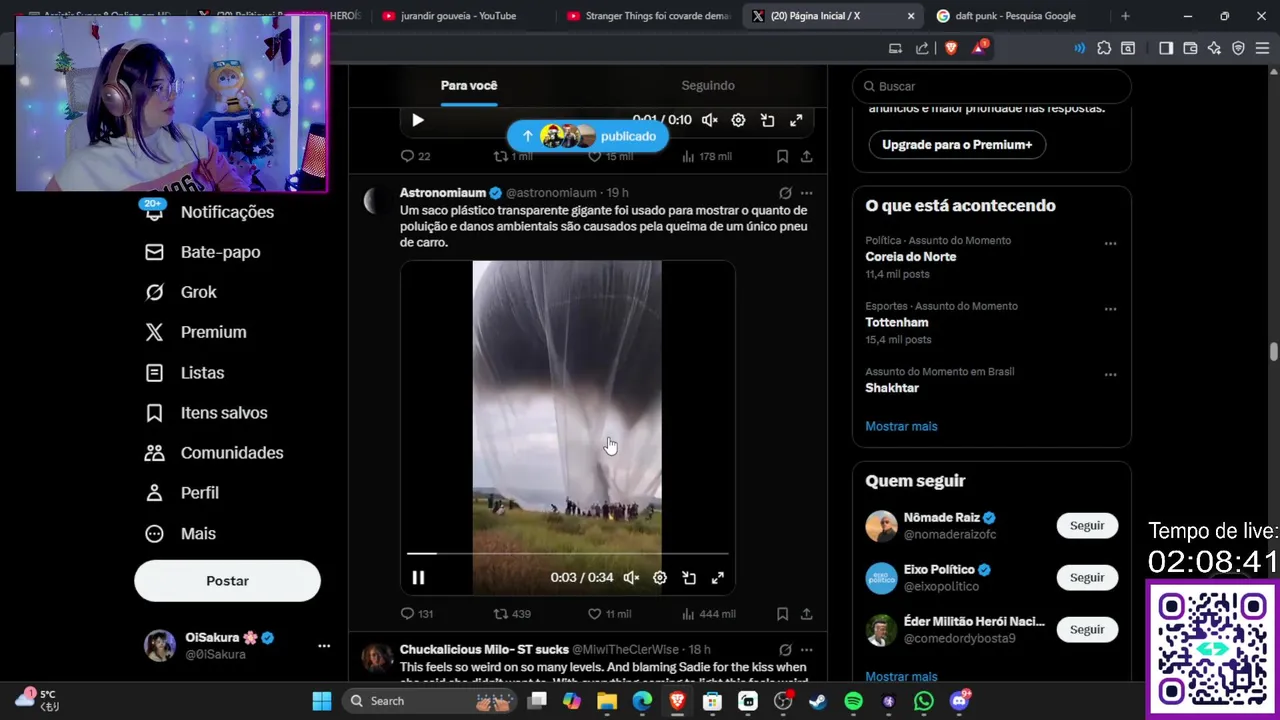Follow Nômade Raiz with Seguir
Screen dimensions: 1280x720
(1087, 526)
